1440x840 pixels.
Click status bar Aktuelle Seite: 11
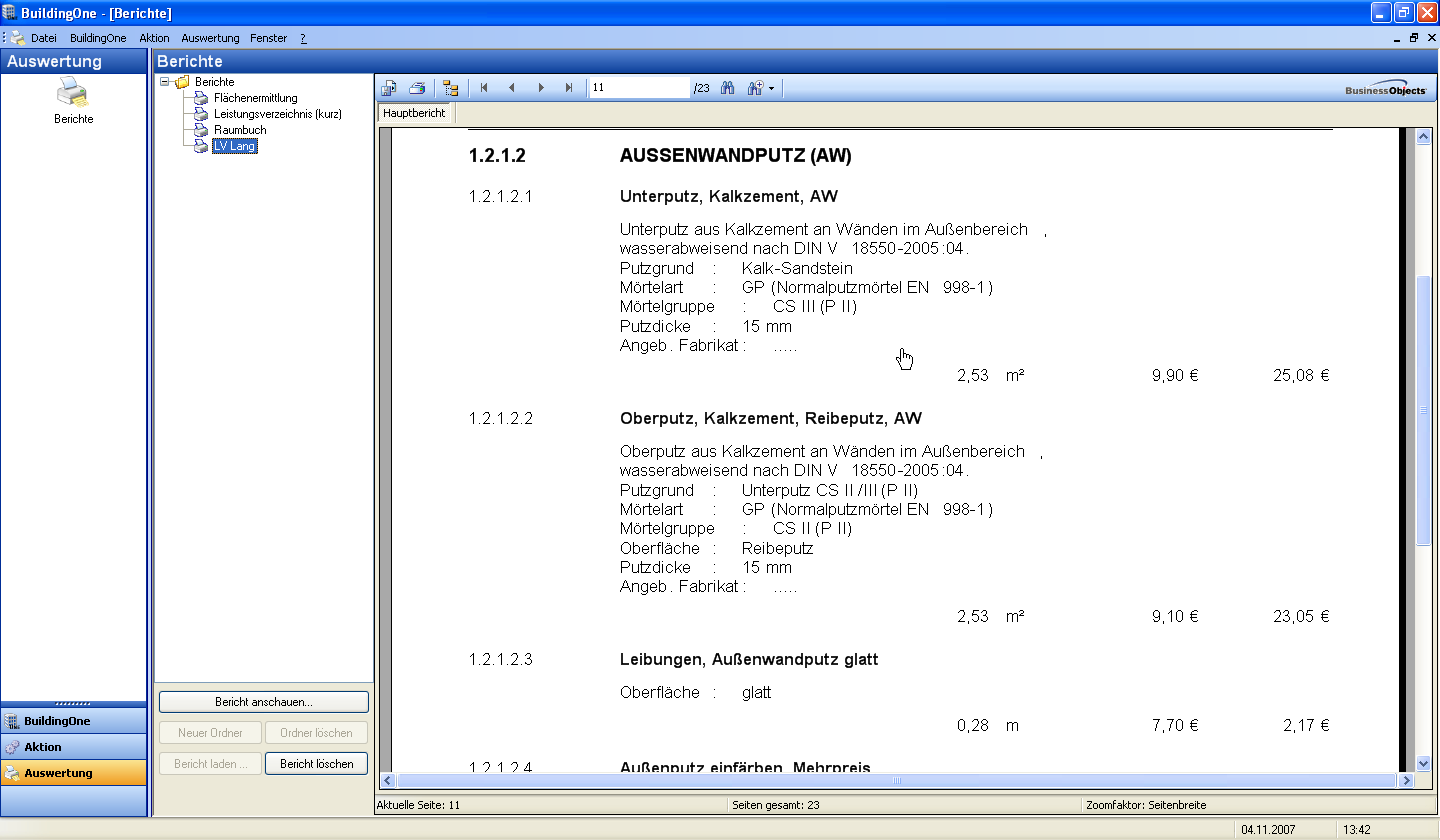[418, 805]
